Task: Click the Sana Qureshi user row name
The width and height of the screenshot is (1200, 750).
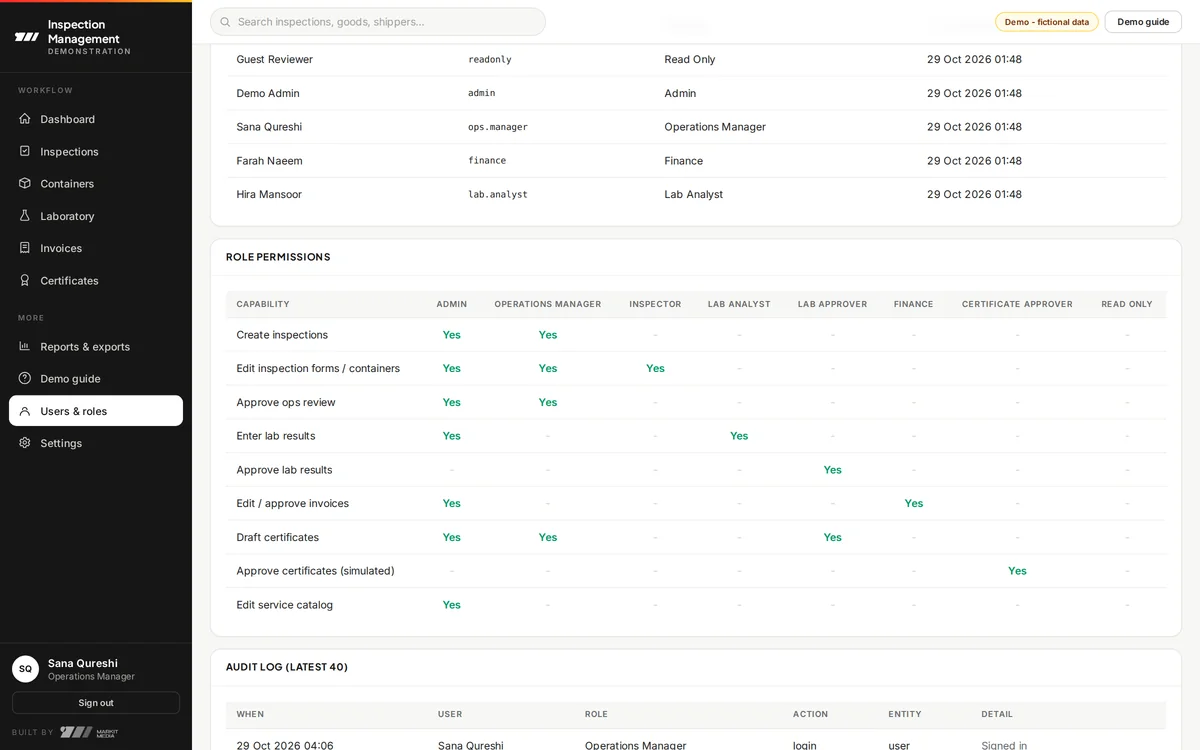Action: [x=269, y=127]
